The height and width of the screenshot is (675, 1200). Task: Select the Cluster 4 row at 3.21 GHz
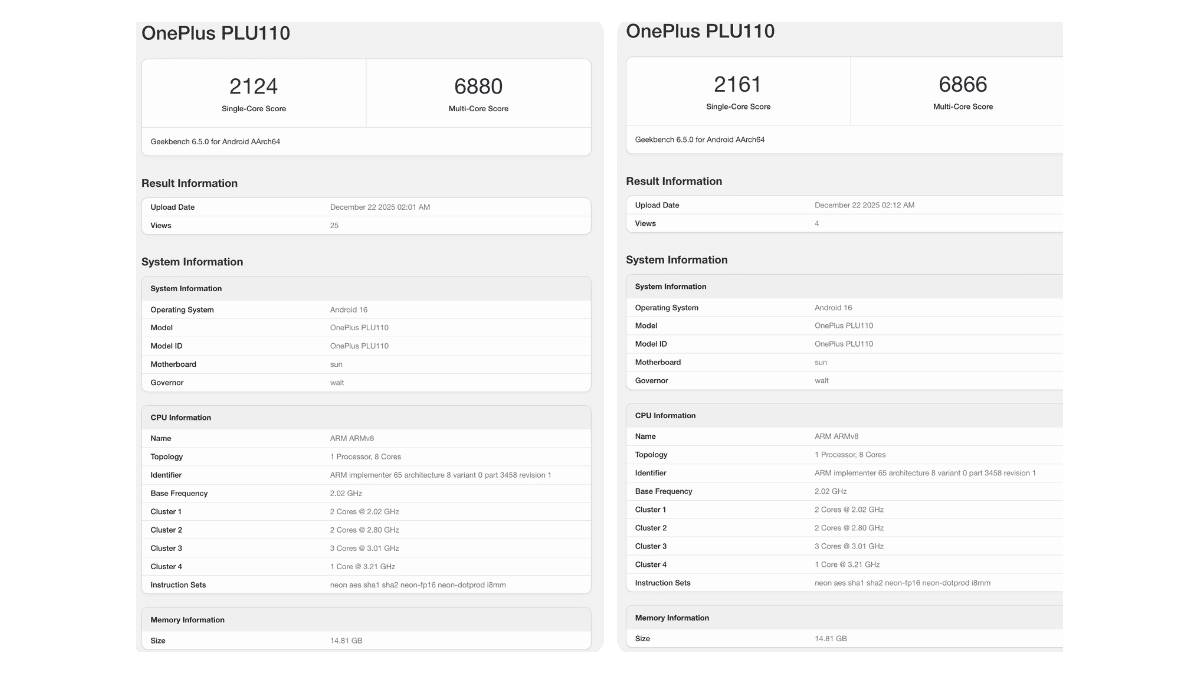[365, 566]
